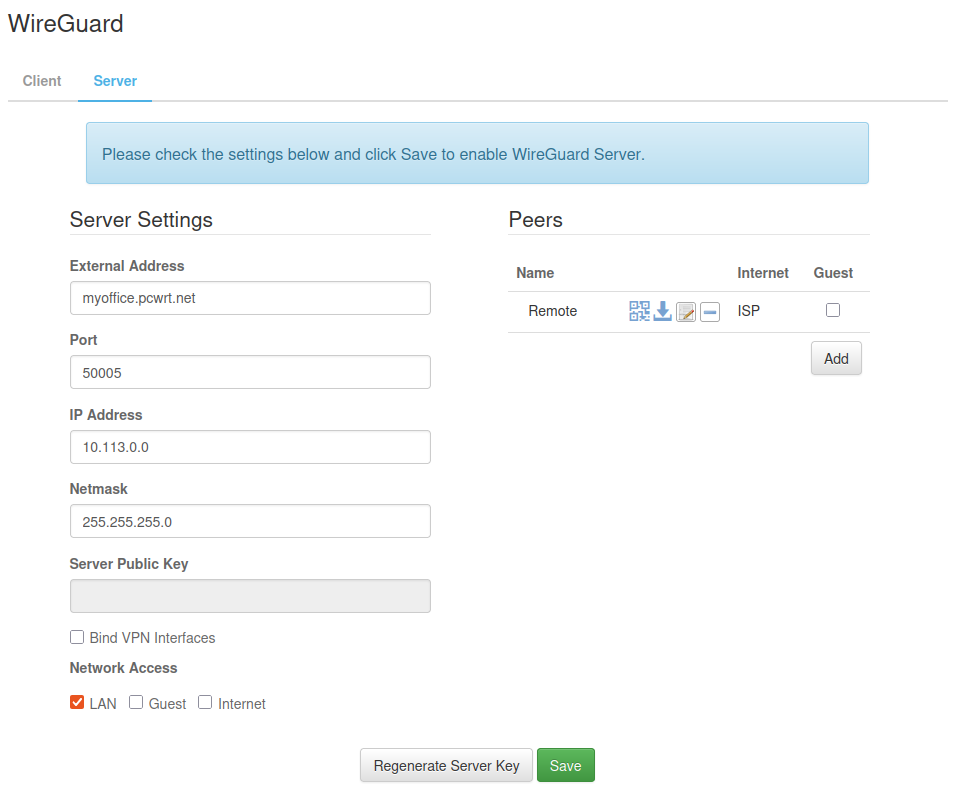
Task: Select the Remote peer name
Action: pos(552,311)
